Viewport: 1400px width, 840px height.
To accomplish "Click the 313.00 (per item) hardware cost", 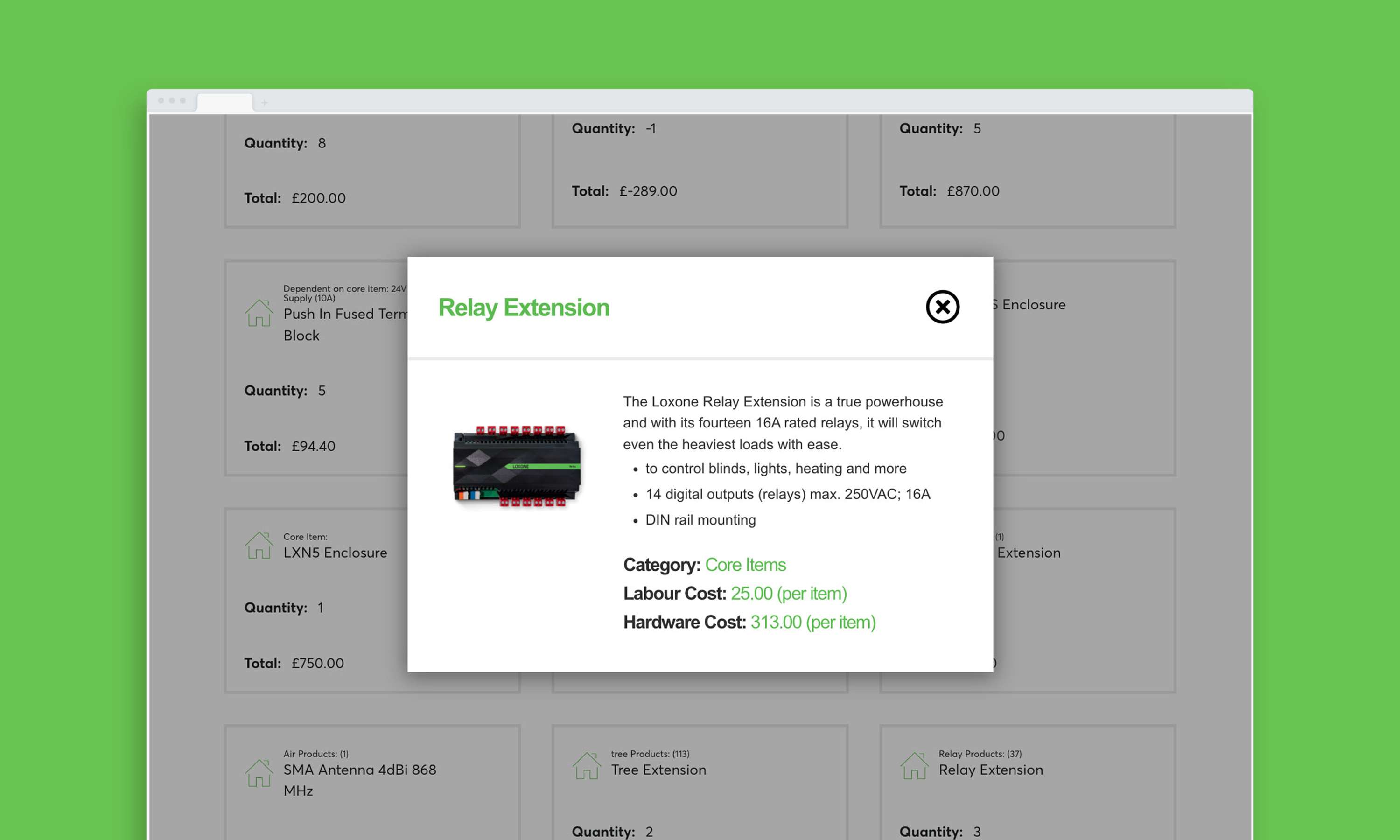I will (x=813, y=622).
